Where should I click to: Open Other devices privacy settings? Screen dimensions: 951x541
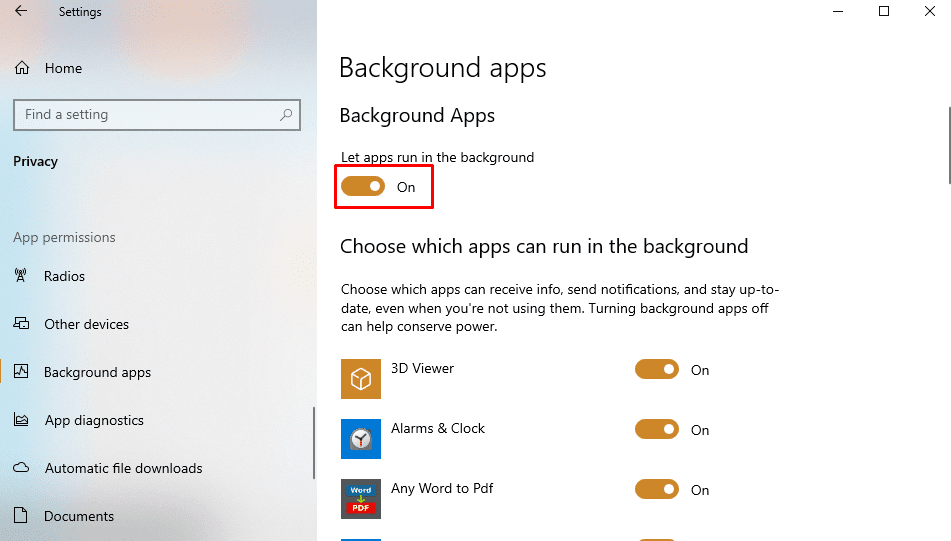click(x=86, y=324)
